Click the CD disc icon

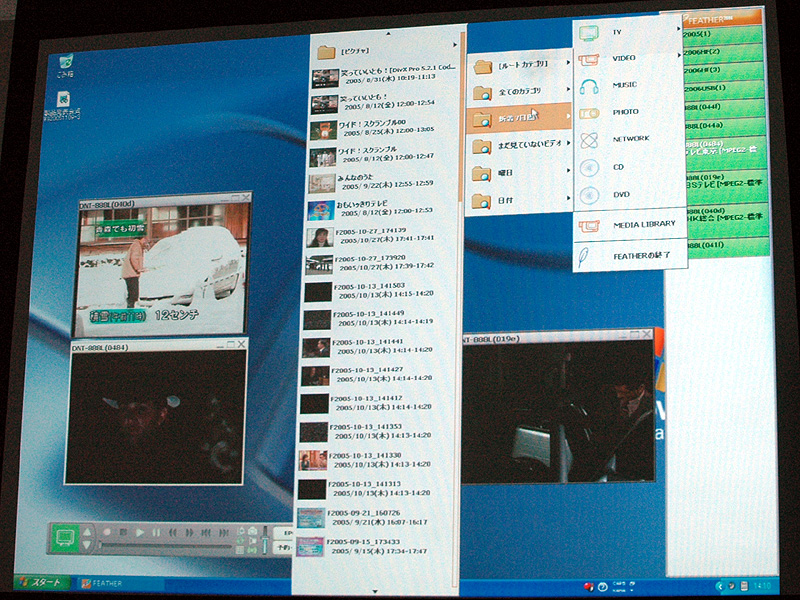coord(589,168)
